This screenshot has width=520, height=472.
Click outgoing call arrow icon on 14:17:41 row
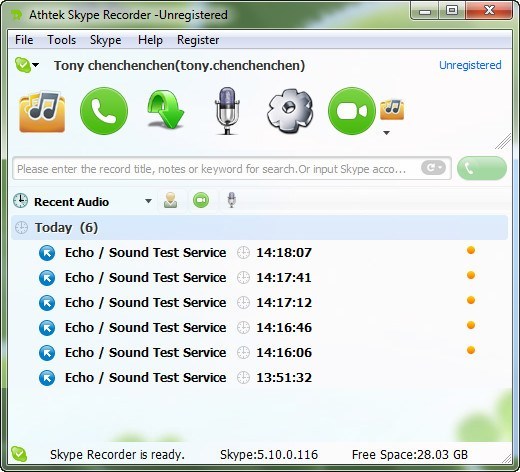click(47, 278)
